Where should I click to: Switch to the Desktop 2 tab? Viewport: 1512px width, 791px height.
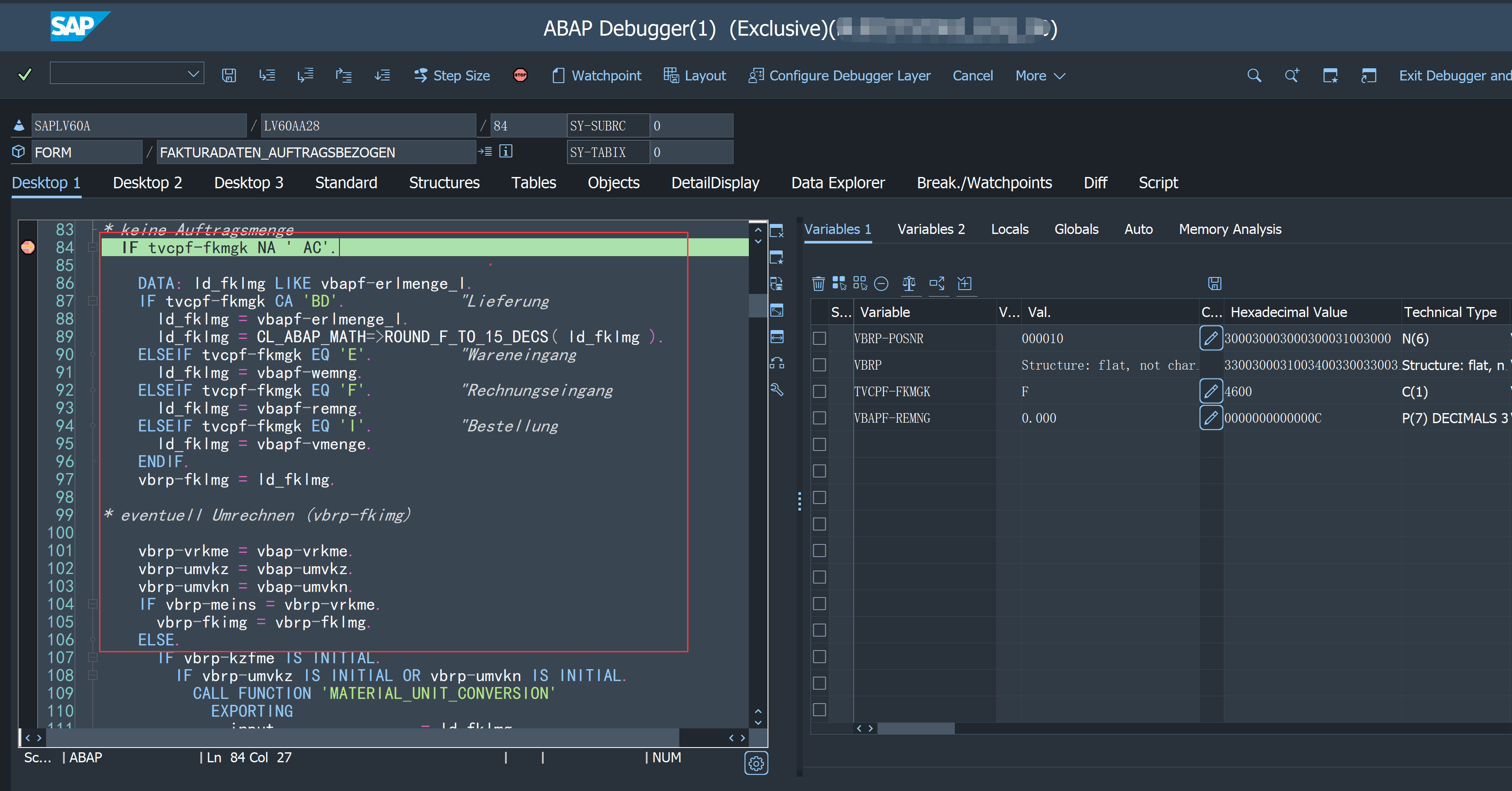(147, 183)
